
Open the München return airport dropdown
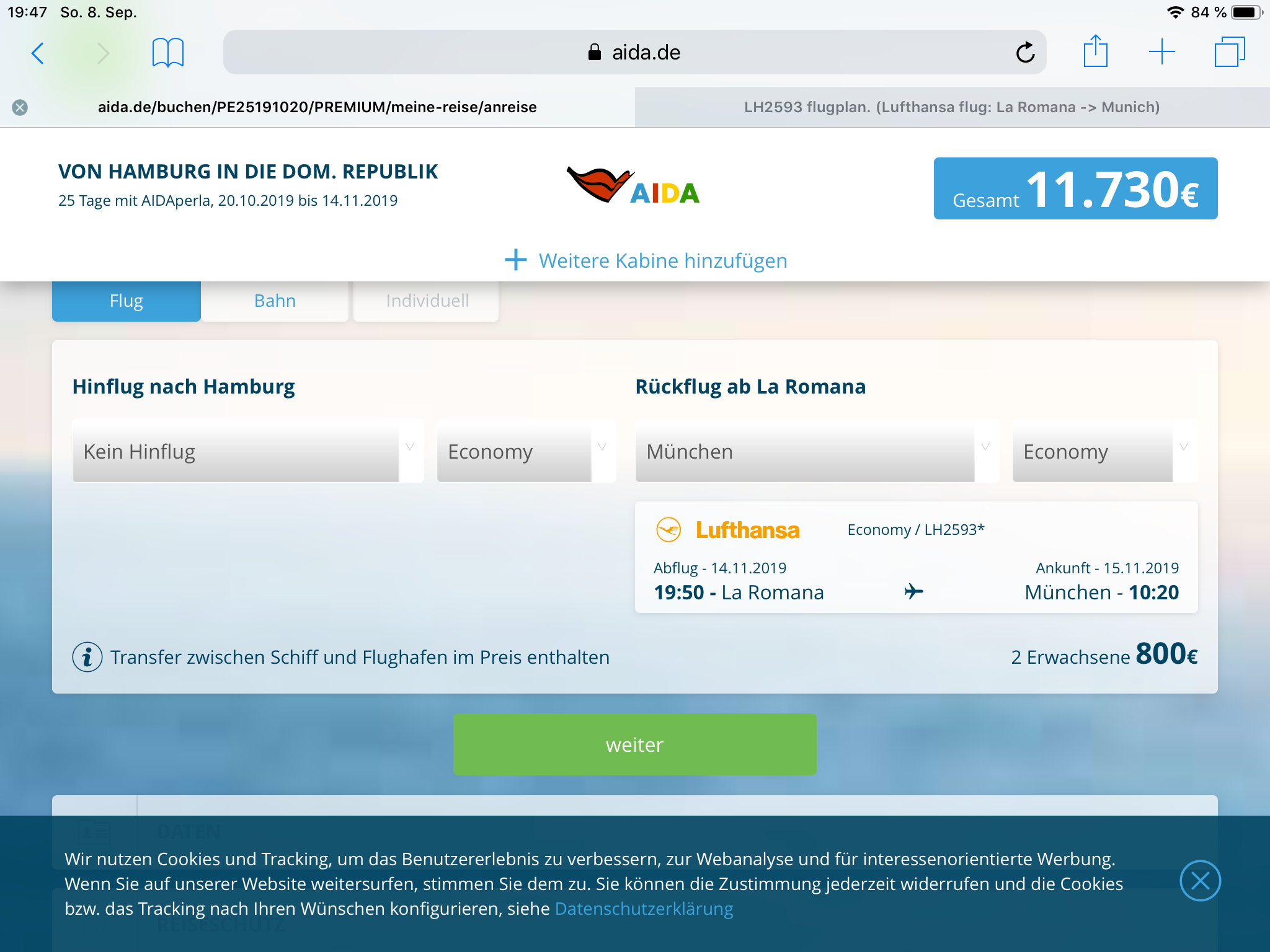pyautogui.click(x=816, y=451)
